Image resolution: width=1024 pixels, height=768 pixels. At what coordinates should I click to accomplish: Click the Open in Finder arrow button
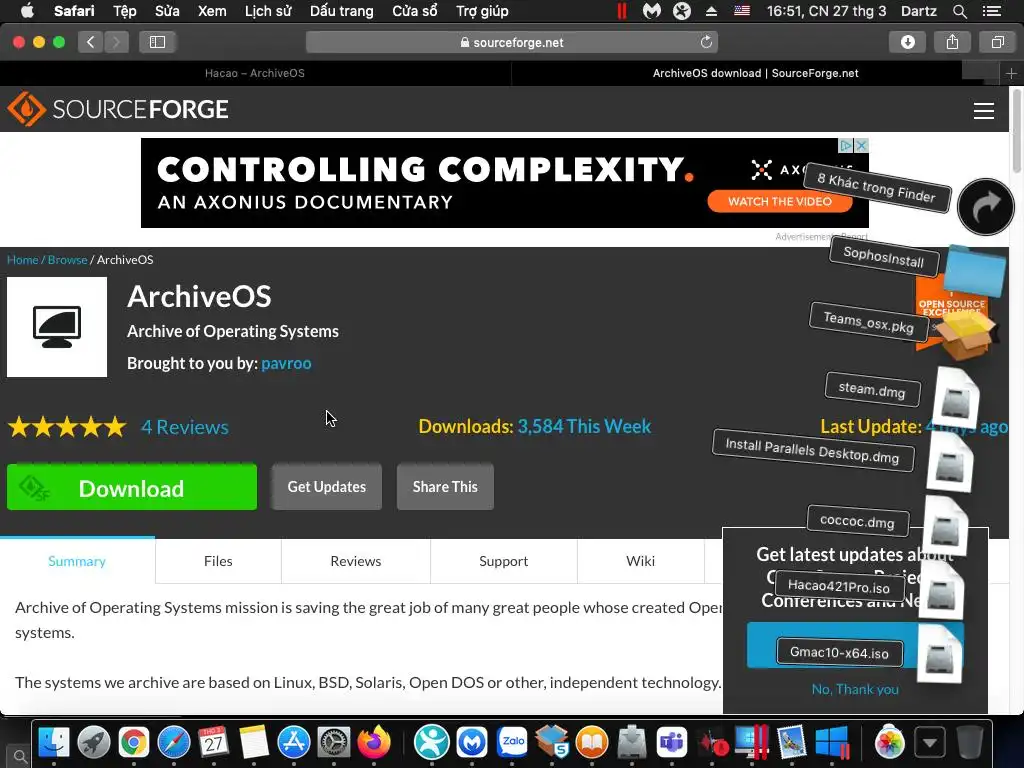click(x=986, y=207)
